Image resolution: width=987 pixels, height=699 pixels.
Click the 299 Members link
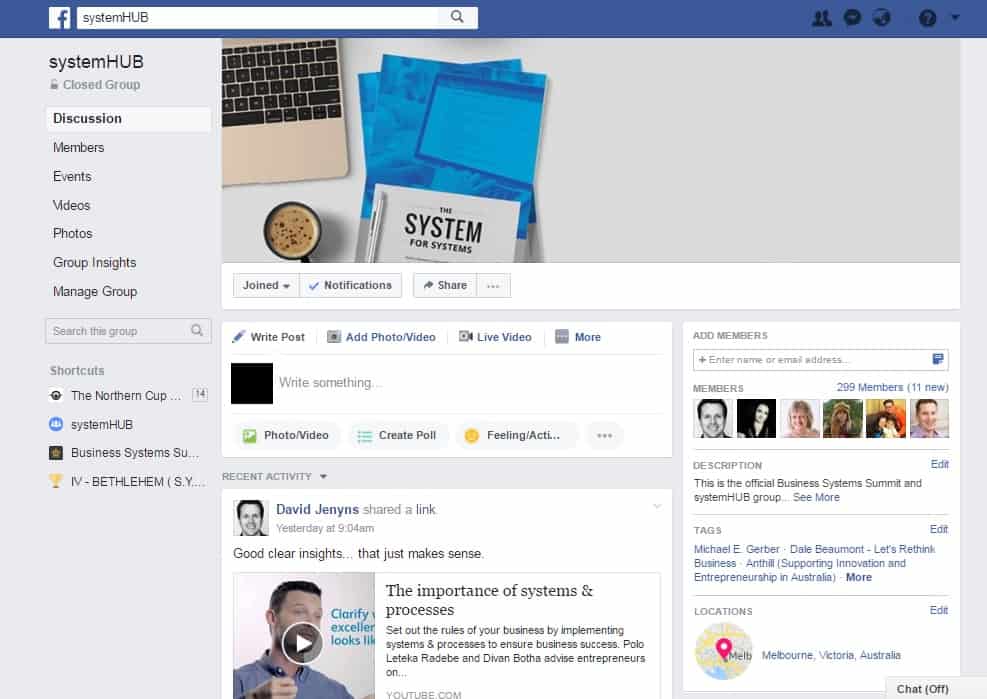pos(869,387)
